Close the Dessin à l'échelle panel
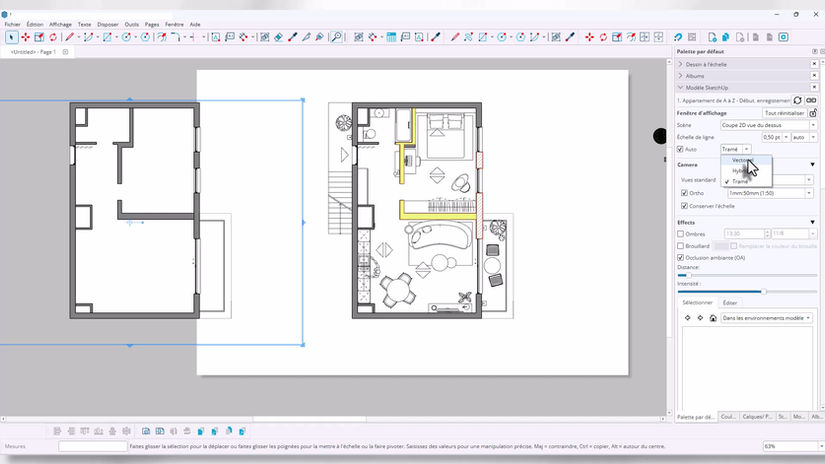Viewport: 825px width, 464px height. 814,64
